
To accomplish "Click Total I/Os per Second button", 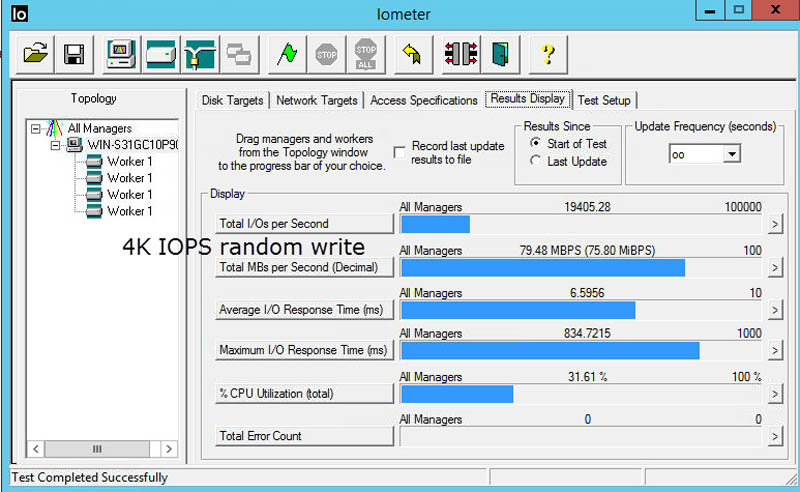I will point(304,224).
